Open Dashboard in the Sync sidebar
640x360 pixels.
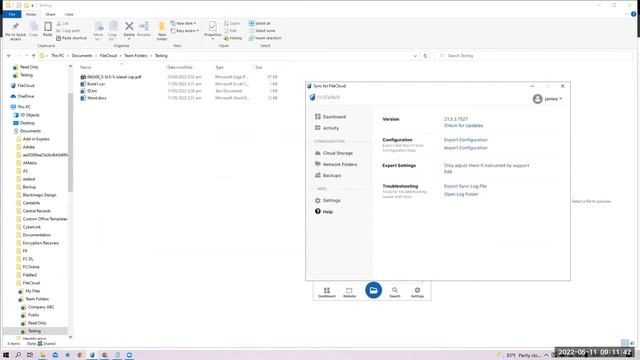point(330,117)
